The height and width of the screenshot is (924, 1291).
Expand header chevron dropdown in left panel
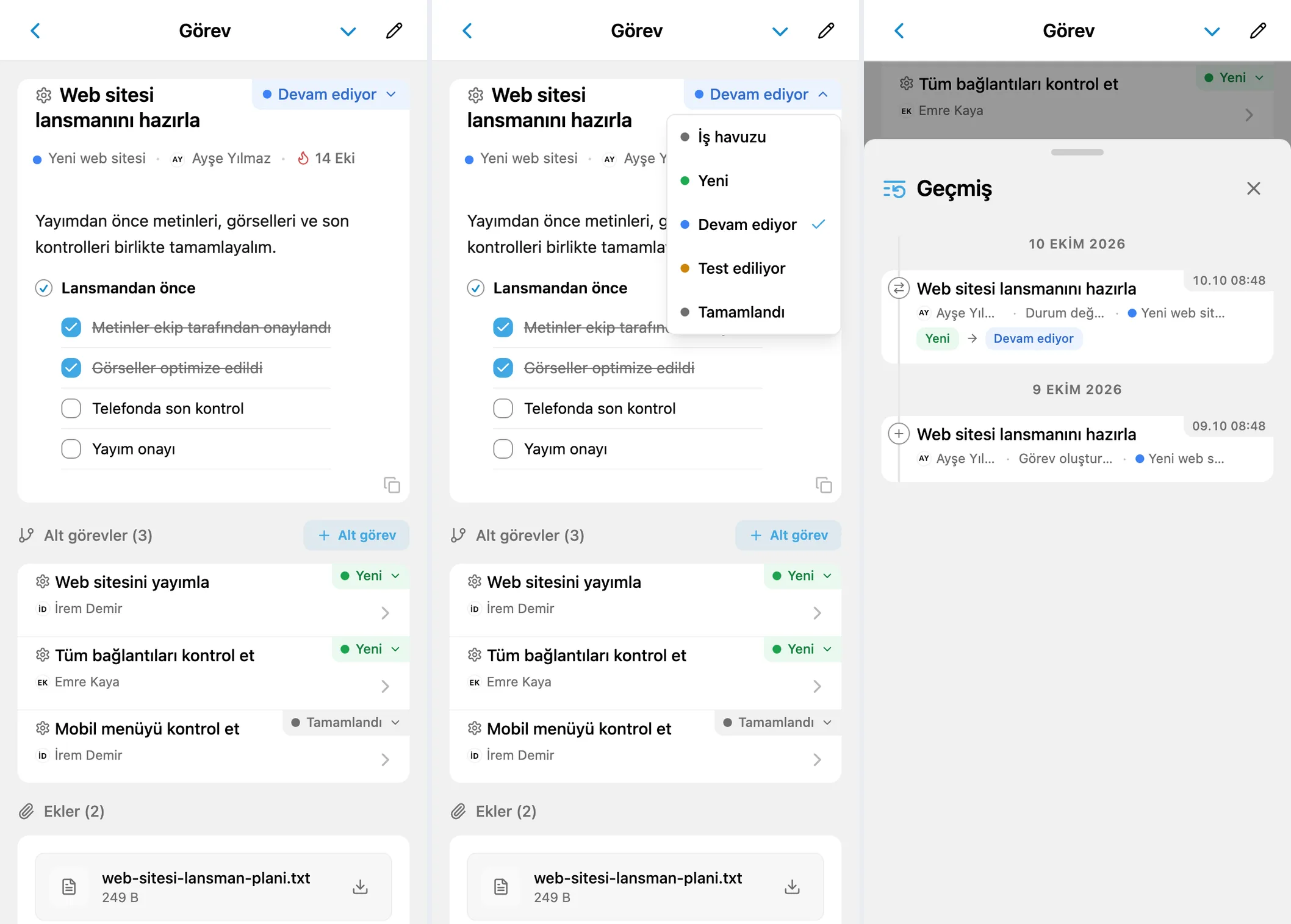(348, 32)
